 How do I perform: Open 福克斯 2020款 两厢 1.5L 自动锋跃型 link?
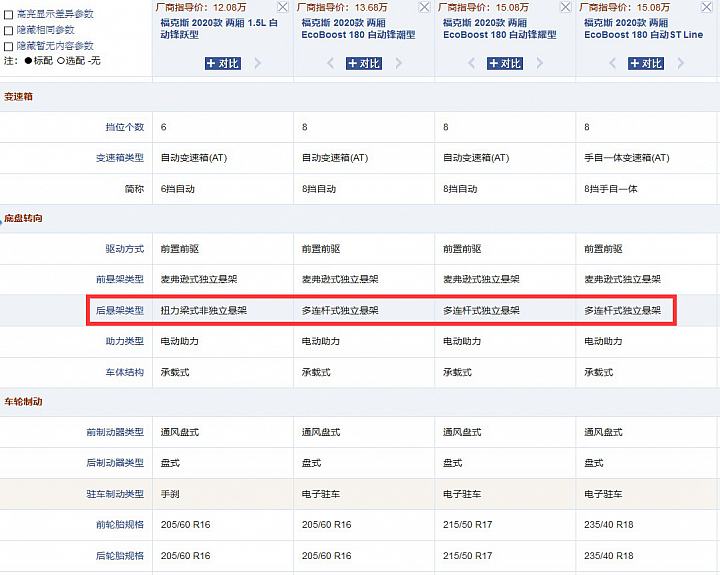pos(219,28)
